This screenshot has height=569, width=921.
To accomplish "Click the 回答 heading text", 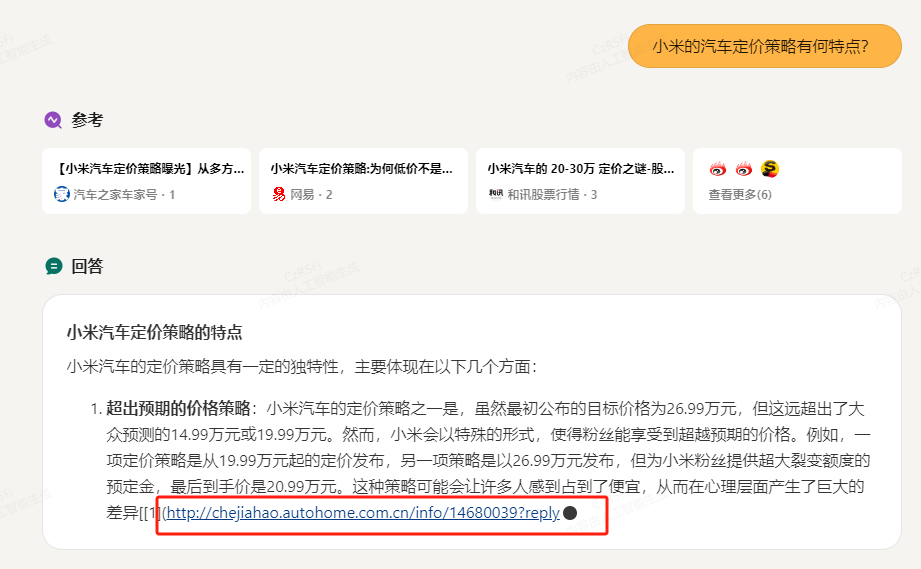I will pyautogui.click(x=88, y=266).
